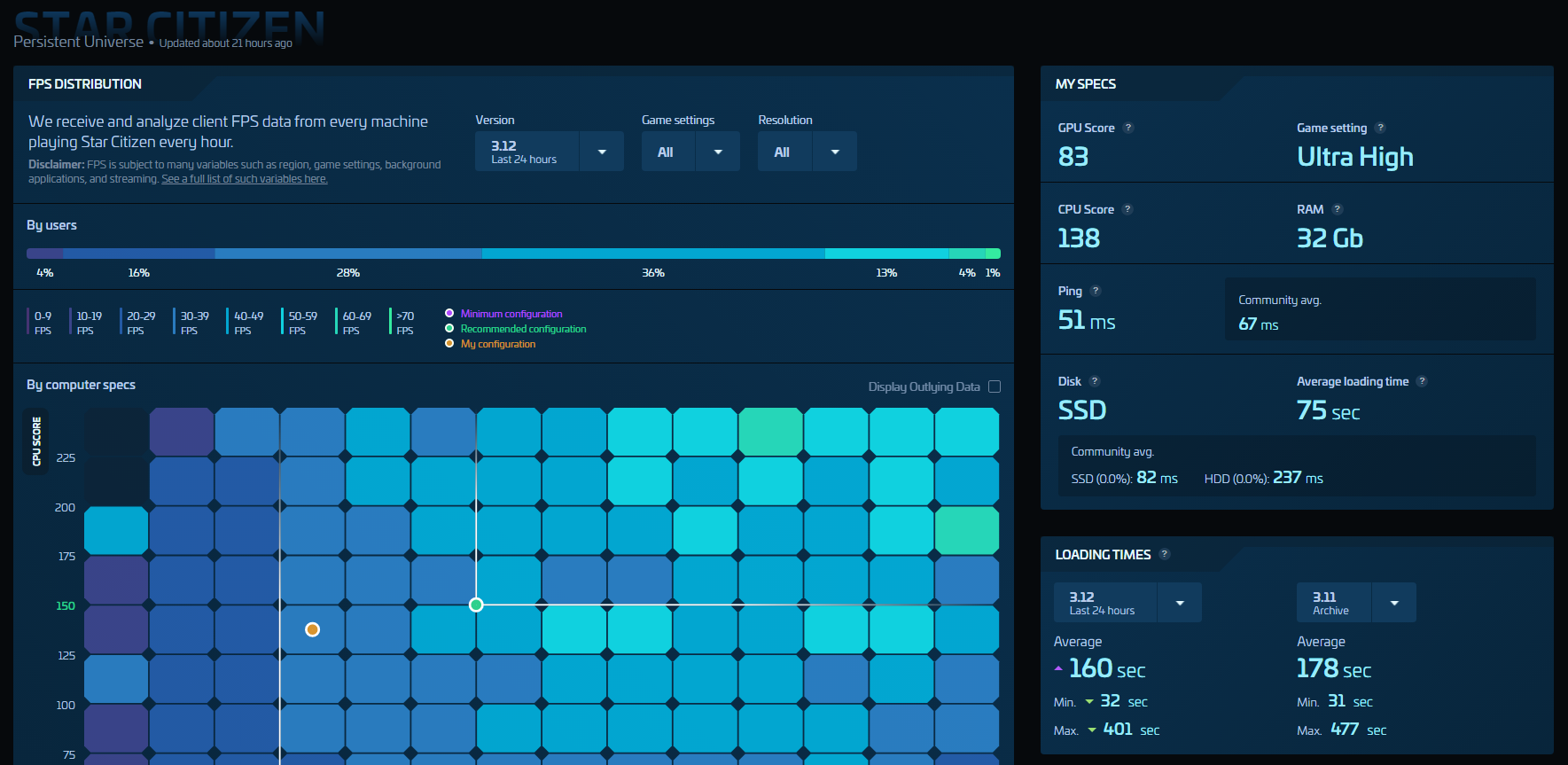The height and width of the screenshot is (765, 1568).
Task: Click the Minimum configuration legend label
Action: click(x=511, y=314)
